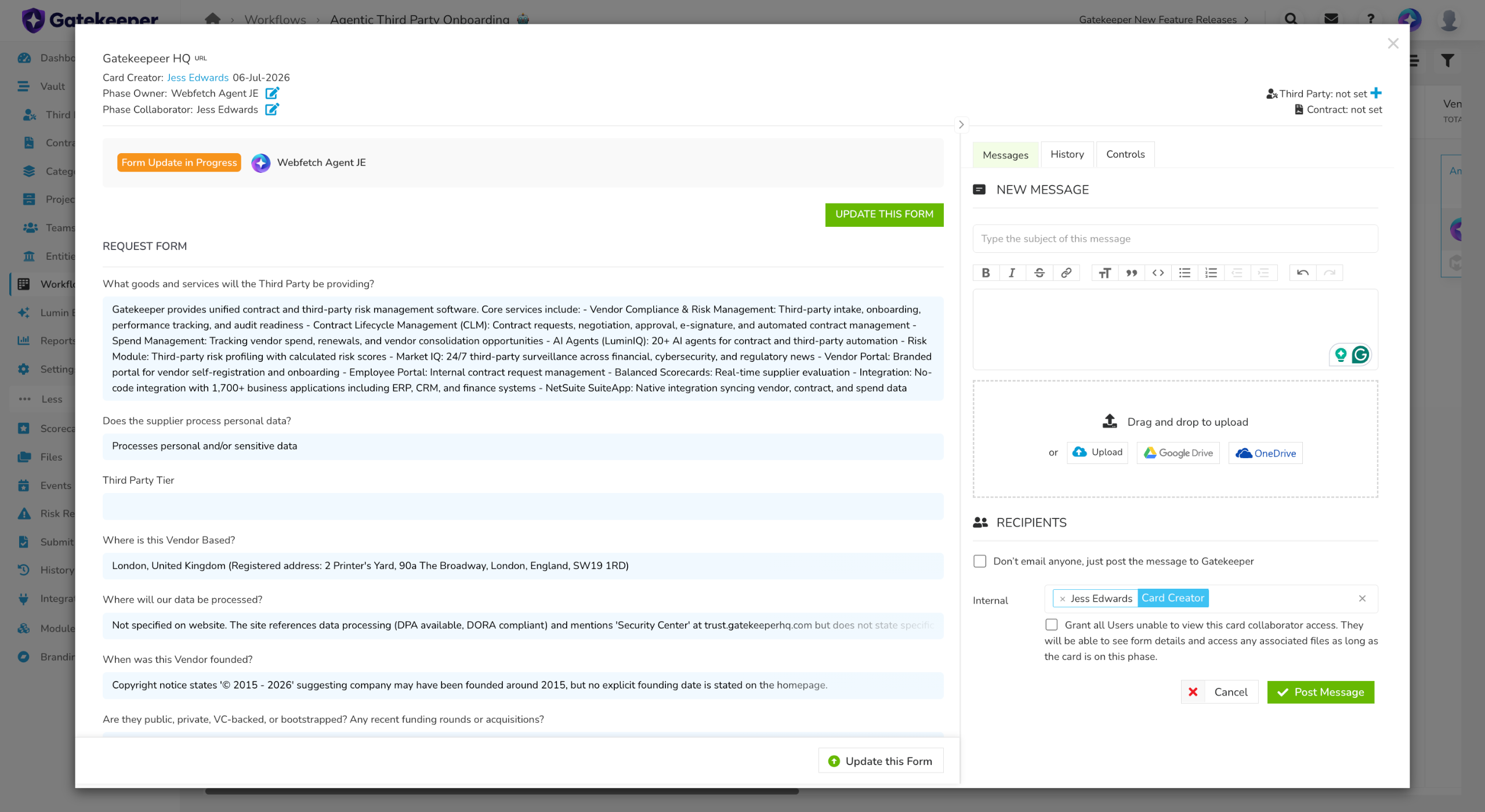This screenshot has width=1485, height=812.
Task: Open the mail inbox icon
Action: [1331, 19]
